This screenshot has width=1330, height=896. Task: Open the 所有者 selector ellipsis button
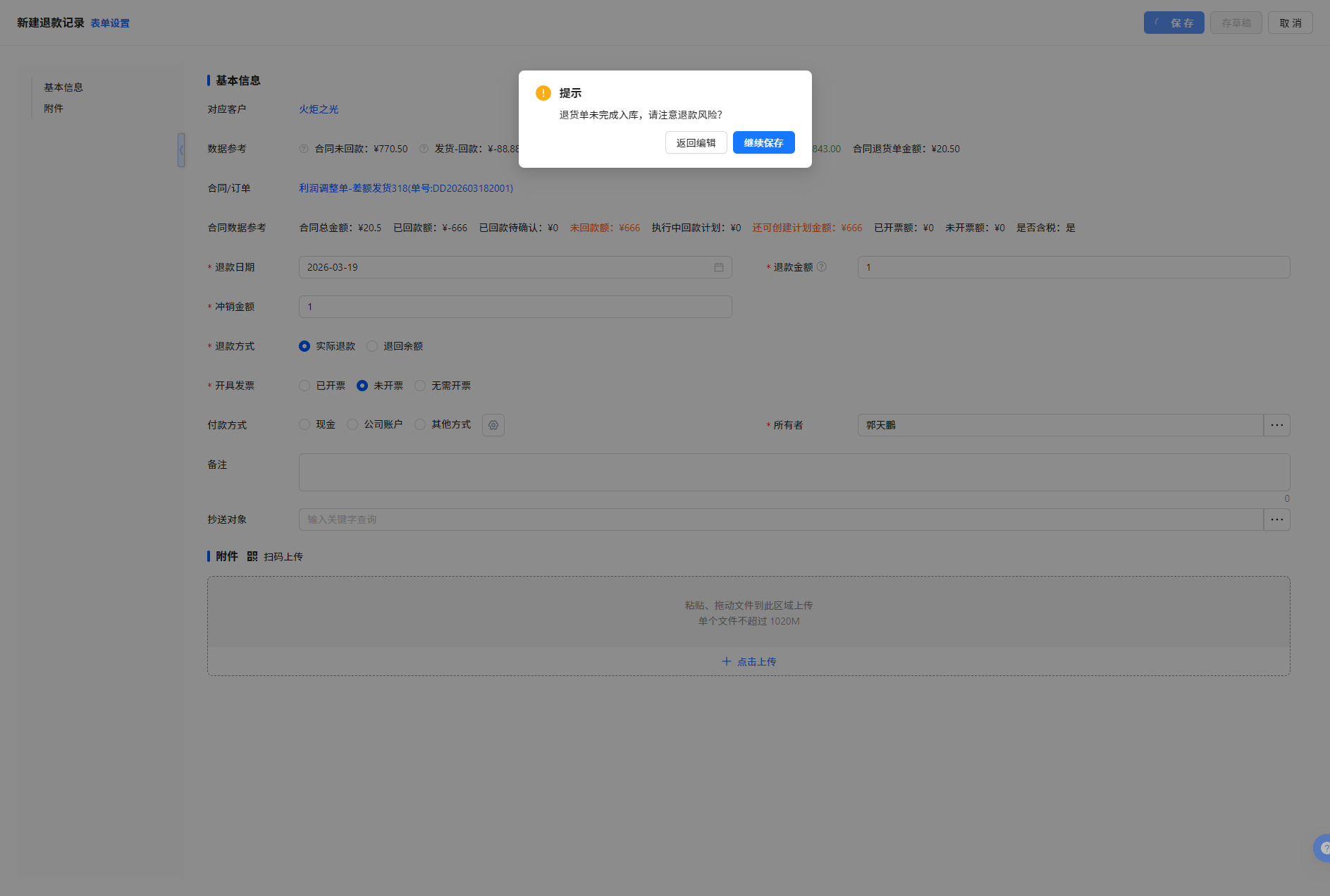pyautogui.click(x=1276, y=425)
